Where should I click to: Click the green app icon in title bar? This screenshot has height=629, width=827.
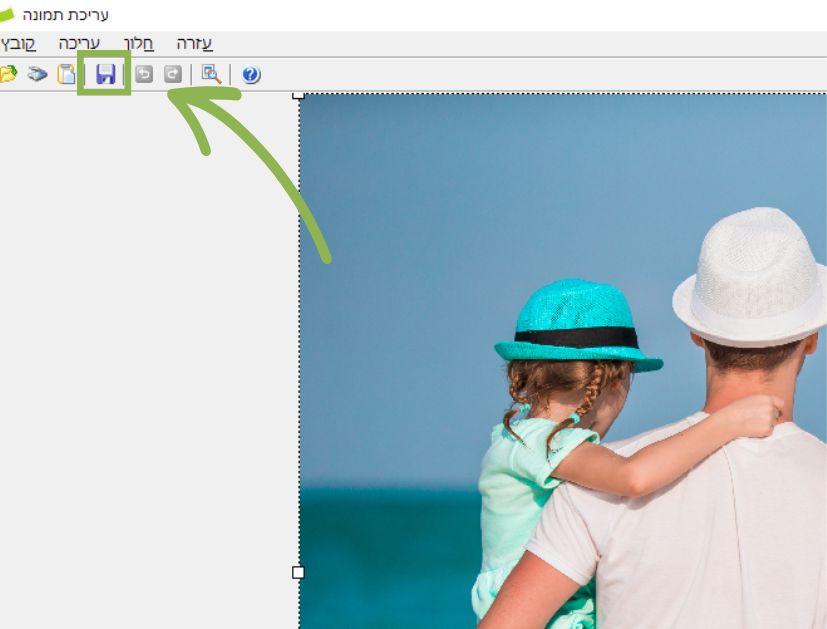[8, 15]
